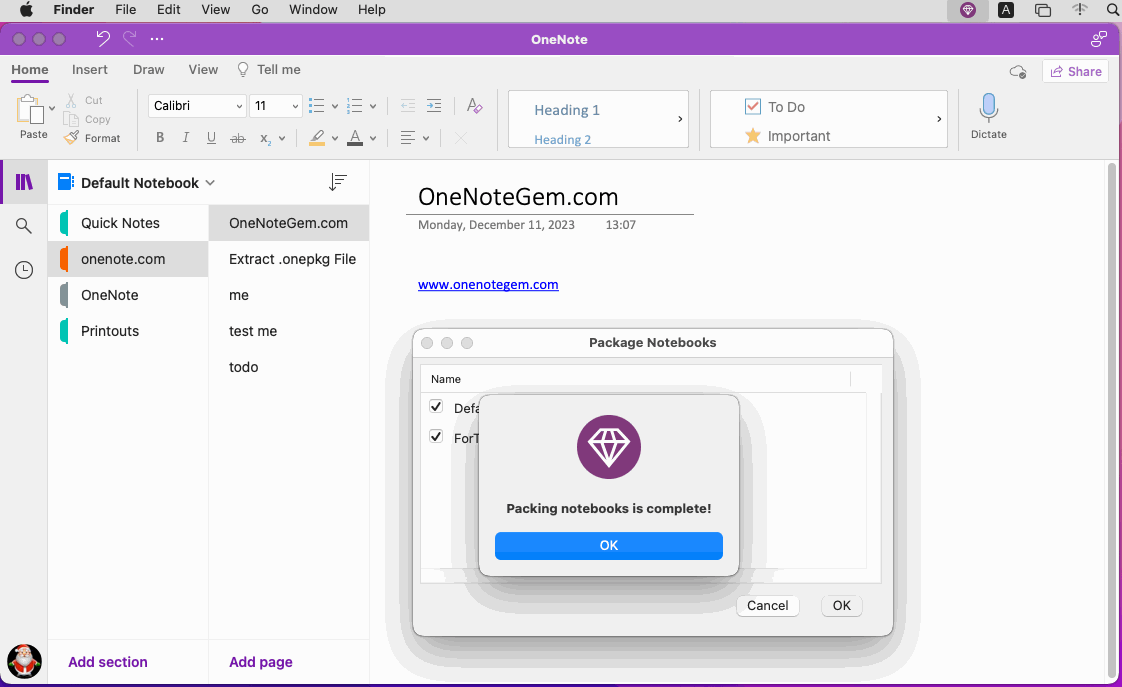Image resolution: width=1122 pixels, height=687 pixels.
Task: Toggle the To Do tag checkbox
Action: (x=753, y=106)
